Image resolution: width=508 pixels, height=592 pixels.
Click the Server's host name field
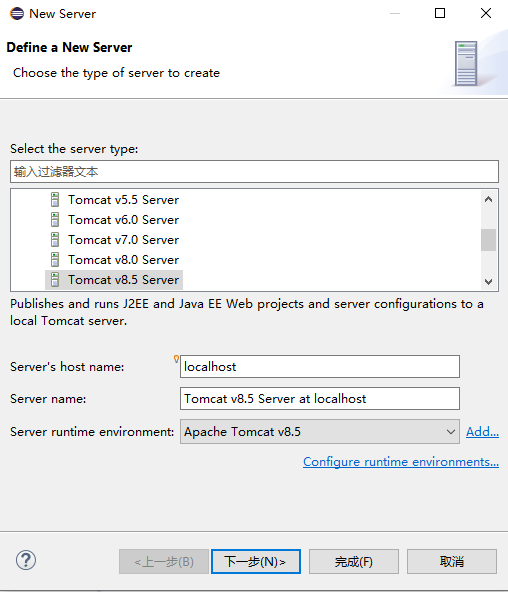coord(320,366)
